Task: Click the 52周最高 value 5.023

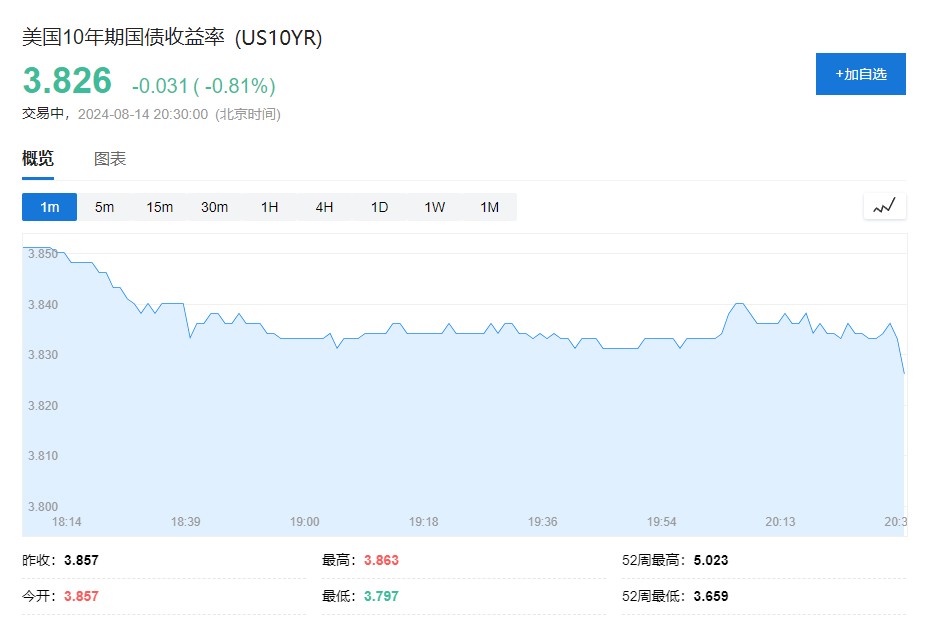Action: pyautogui.click(x=711, y=560)
